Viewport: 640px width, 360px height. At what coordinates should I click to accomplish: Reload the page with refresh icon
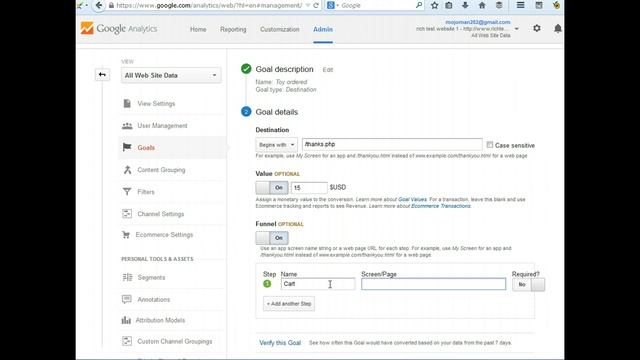[x=316, y=5]
